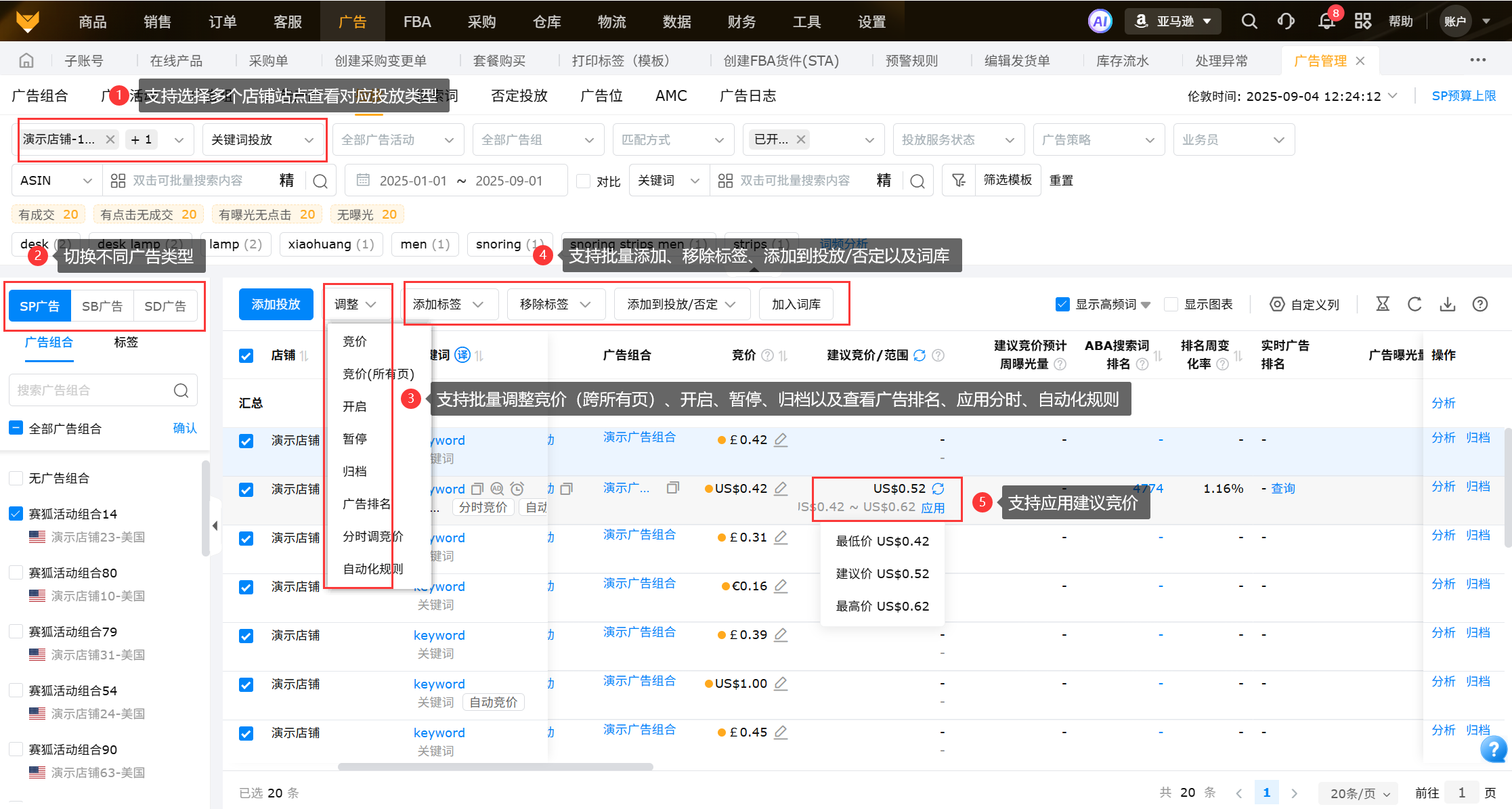Open the 20条/页 page size dropdown
The image size is (1512, 809).
(1360, 793)
